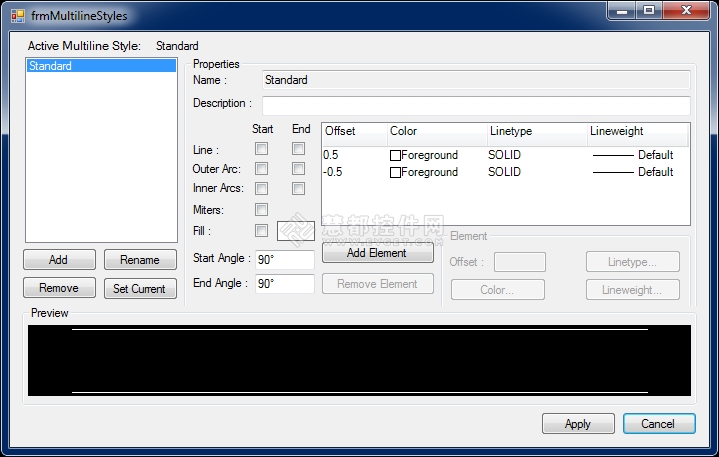719x457 pixels.
Task: Check the Inner Arcs Start checkbox
Action: tap(261, 188)
